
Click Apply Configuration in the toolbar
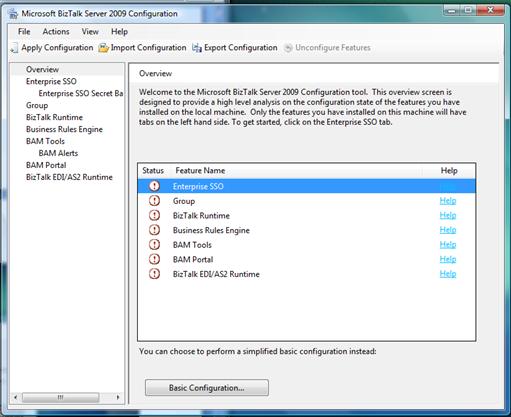pyautogui.click(x=57, y=48)
